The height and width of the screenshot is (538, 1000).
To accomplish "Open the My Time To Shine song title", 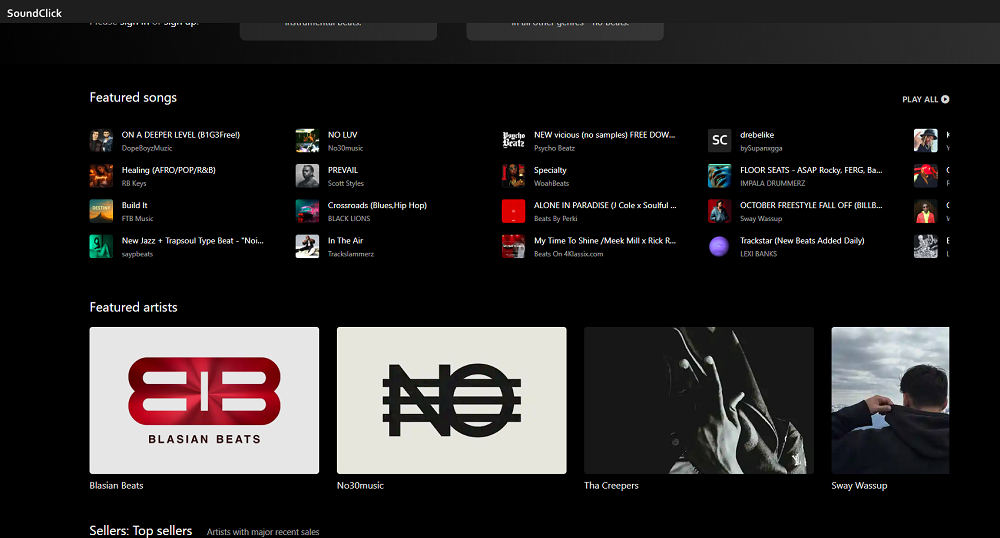I will [605, 241].
